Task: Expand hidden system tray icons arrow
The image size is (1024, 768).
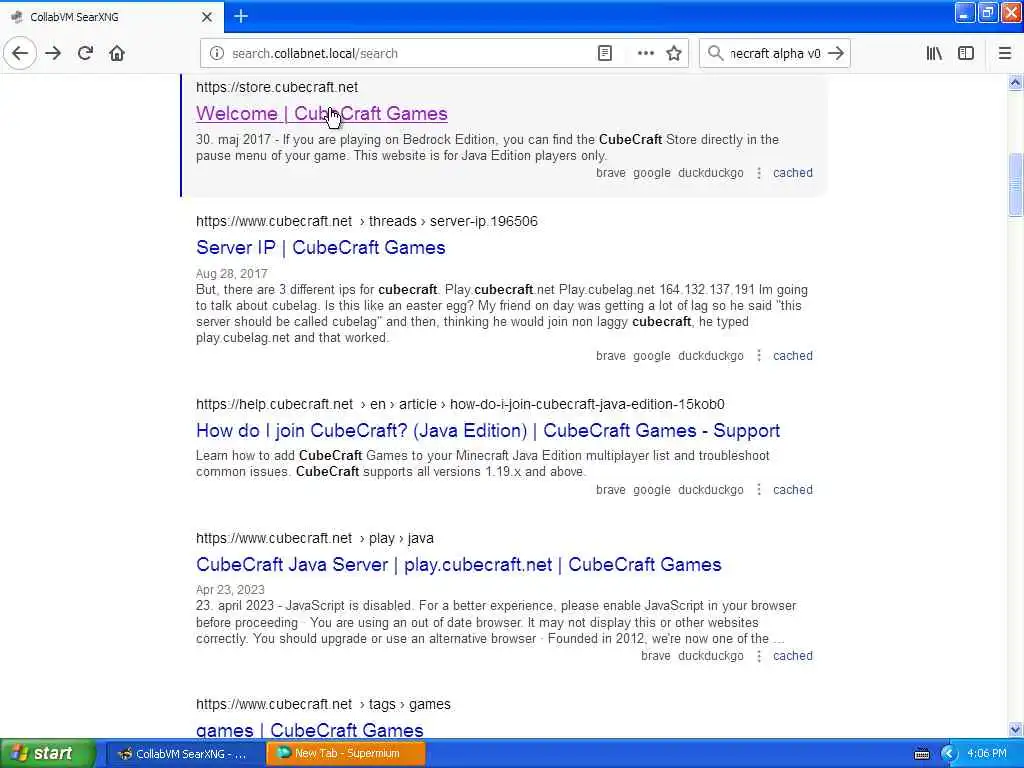Action: (x=948, y=754)
